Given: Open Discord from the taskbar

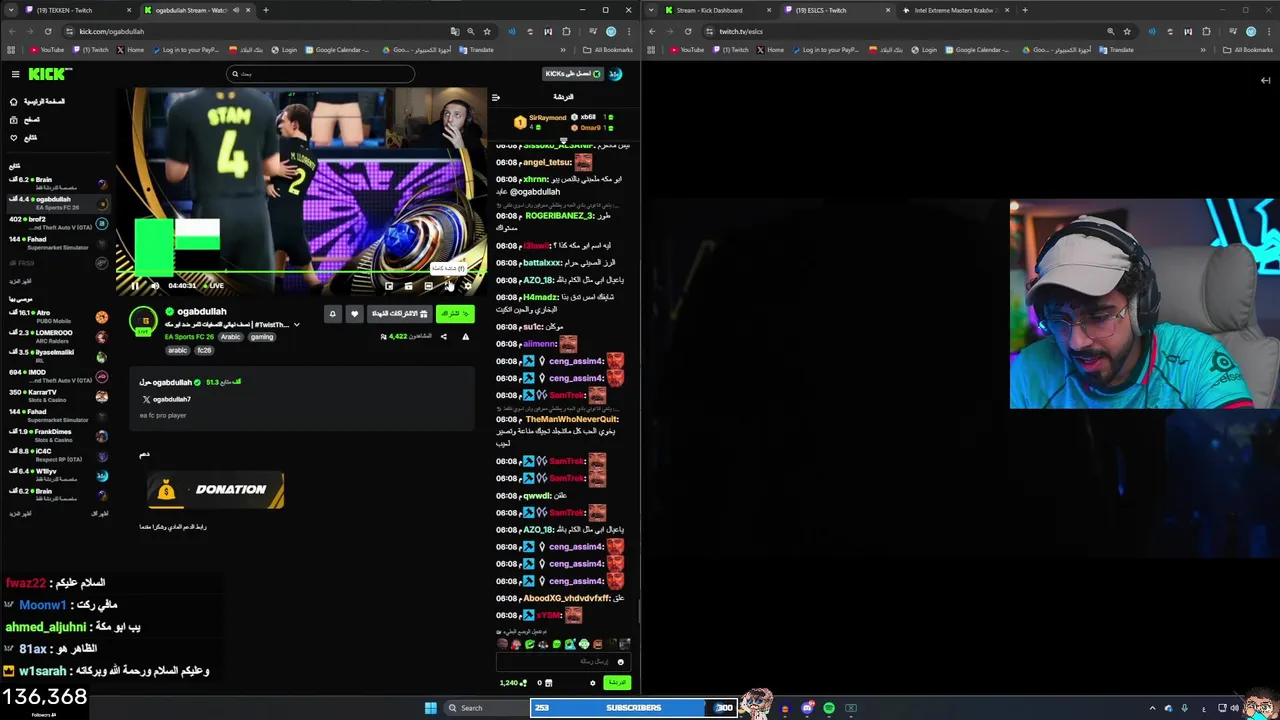Looking at the screenshot, I should point(807,708).
